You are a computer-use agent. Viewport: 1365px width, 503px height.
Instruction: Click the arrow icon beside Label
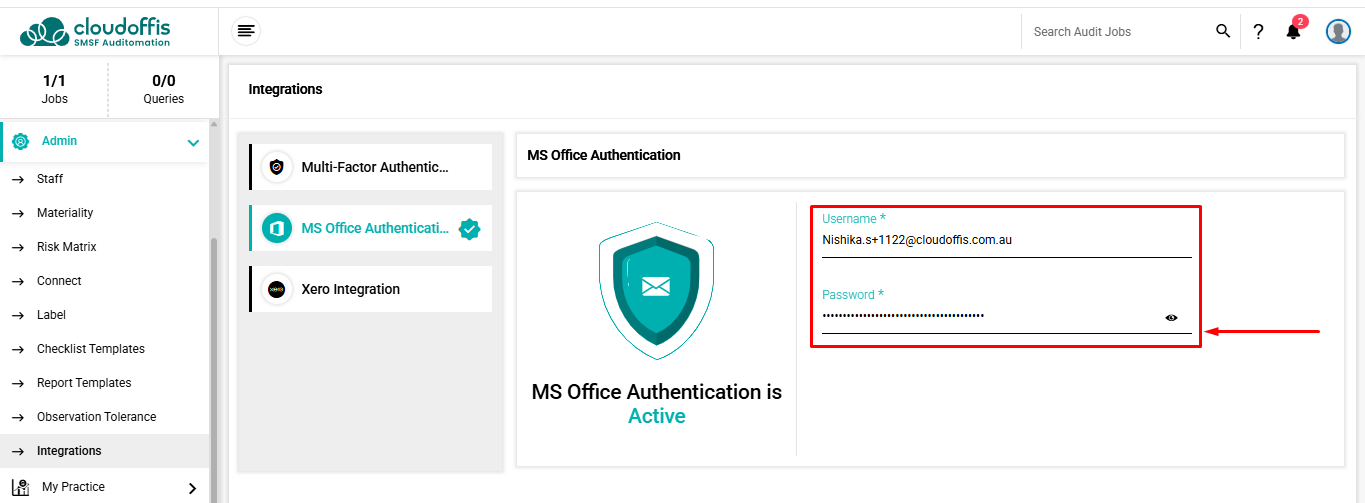click(x=17, y=316)
